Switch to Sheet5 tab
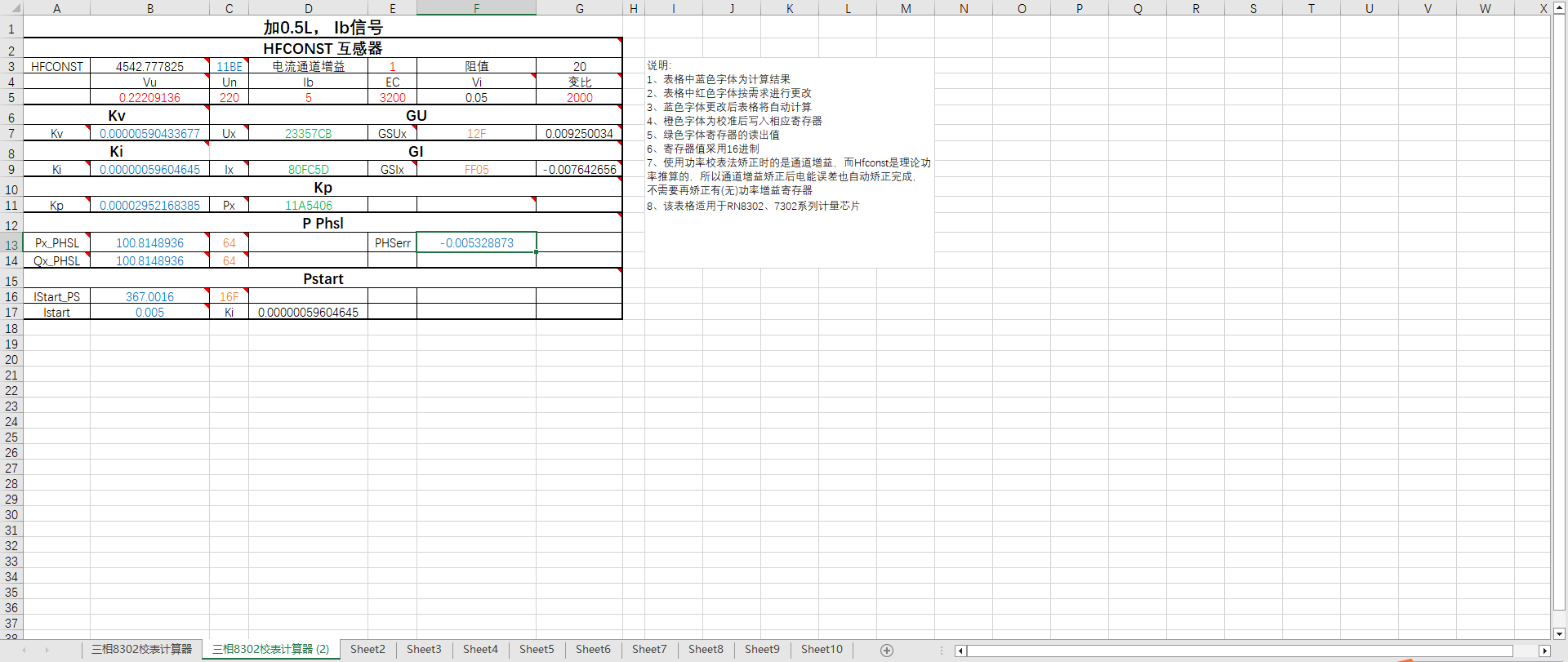The height and width of the screenshot is (662, 1568). pyautogui.click(x=537, y=649)
